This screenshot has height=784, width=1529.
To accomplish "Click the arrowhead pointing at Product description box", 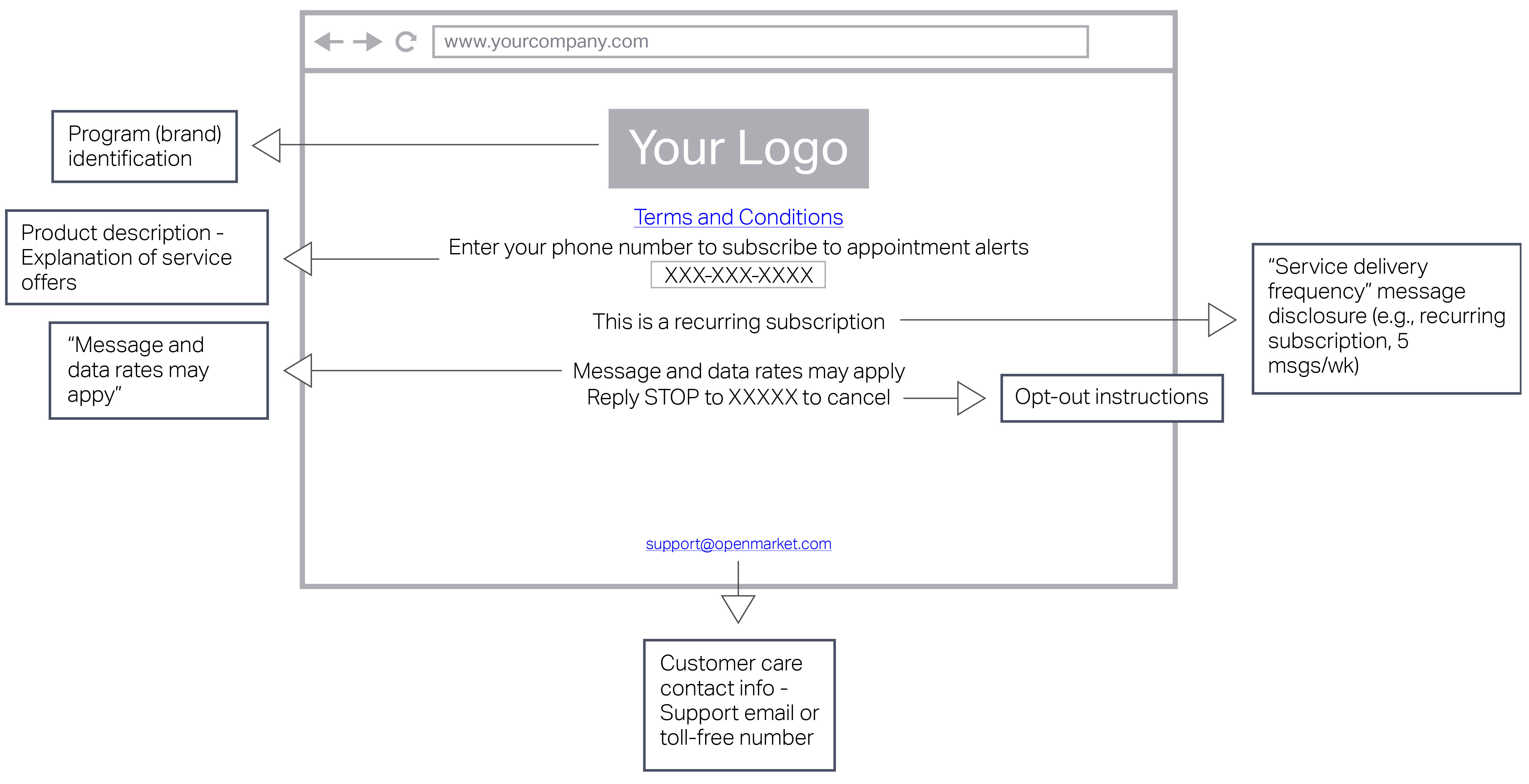I will coord(299,258).
